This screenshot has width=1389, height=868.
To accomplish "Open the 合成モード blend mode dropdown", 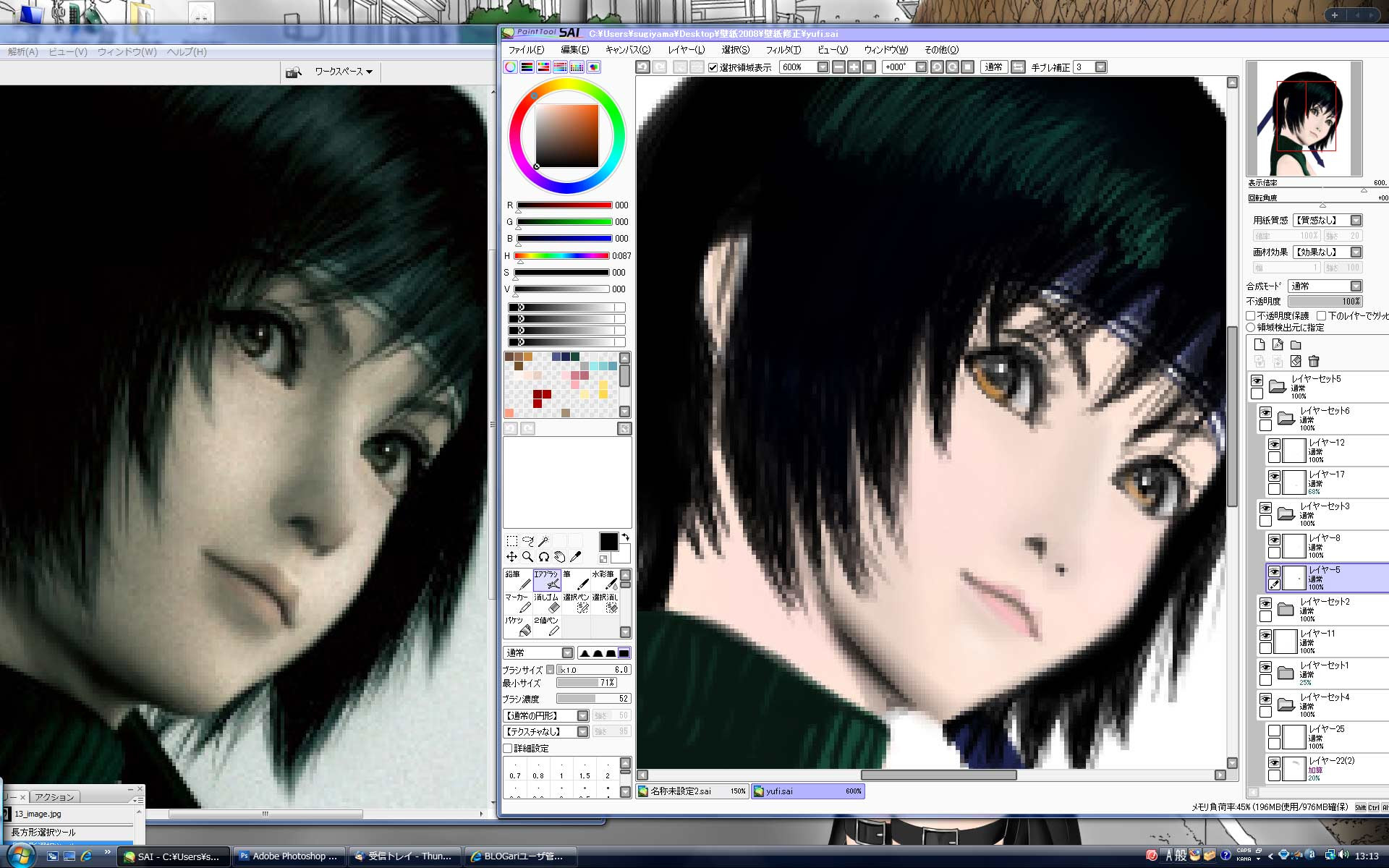I will pos(1356,286).
